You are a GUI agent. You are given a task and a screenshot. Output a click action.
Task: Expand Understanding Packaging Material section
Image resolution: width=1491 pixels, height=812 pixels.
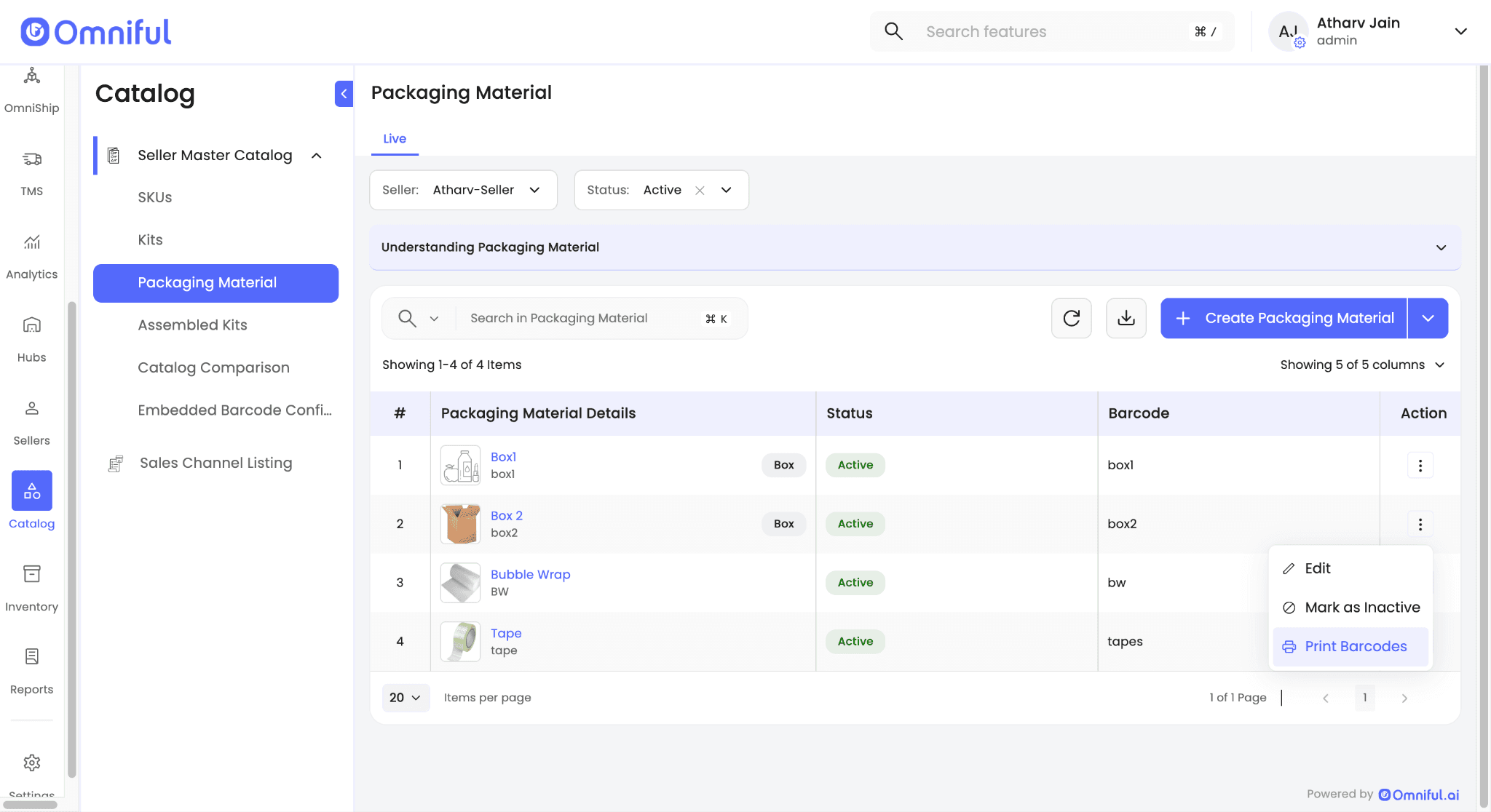pyautogui.click(x=1440, y=247)
